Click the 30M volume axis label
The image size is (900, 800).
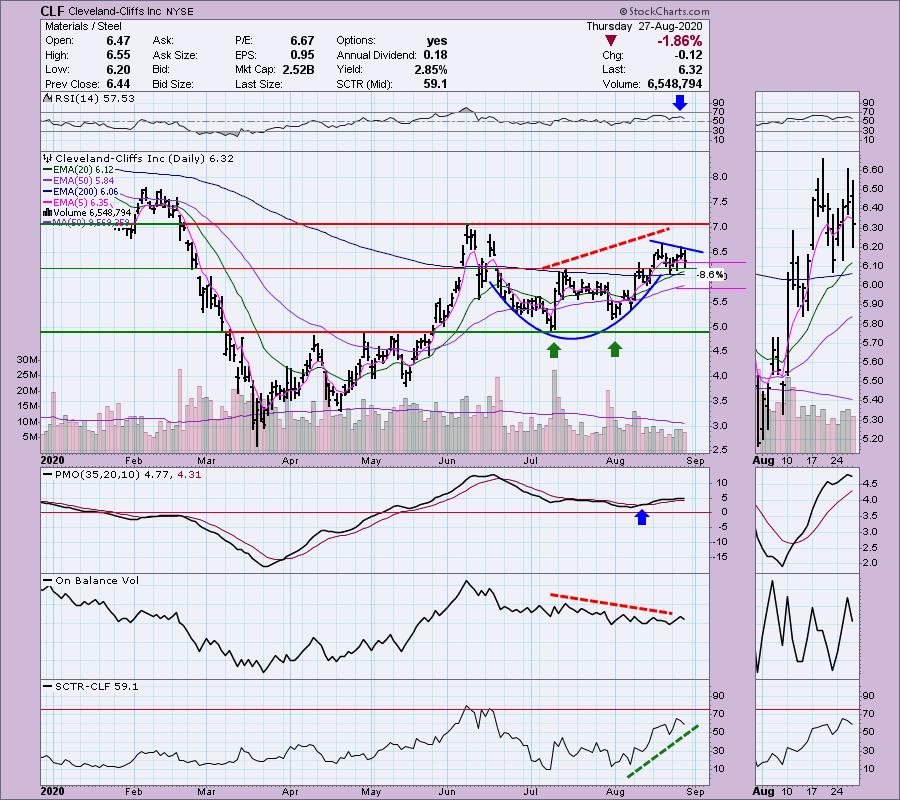(x=27, y=360)
